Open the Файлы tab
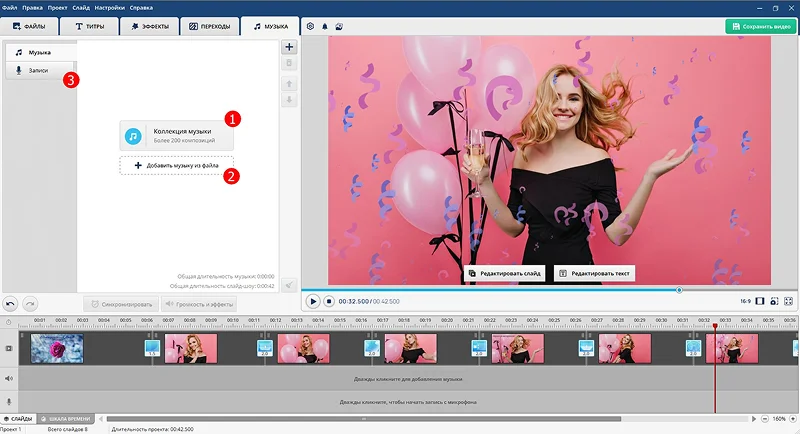The image size is (800, 434). click(29, 26)
